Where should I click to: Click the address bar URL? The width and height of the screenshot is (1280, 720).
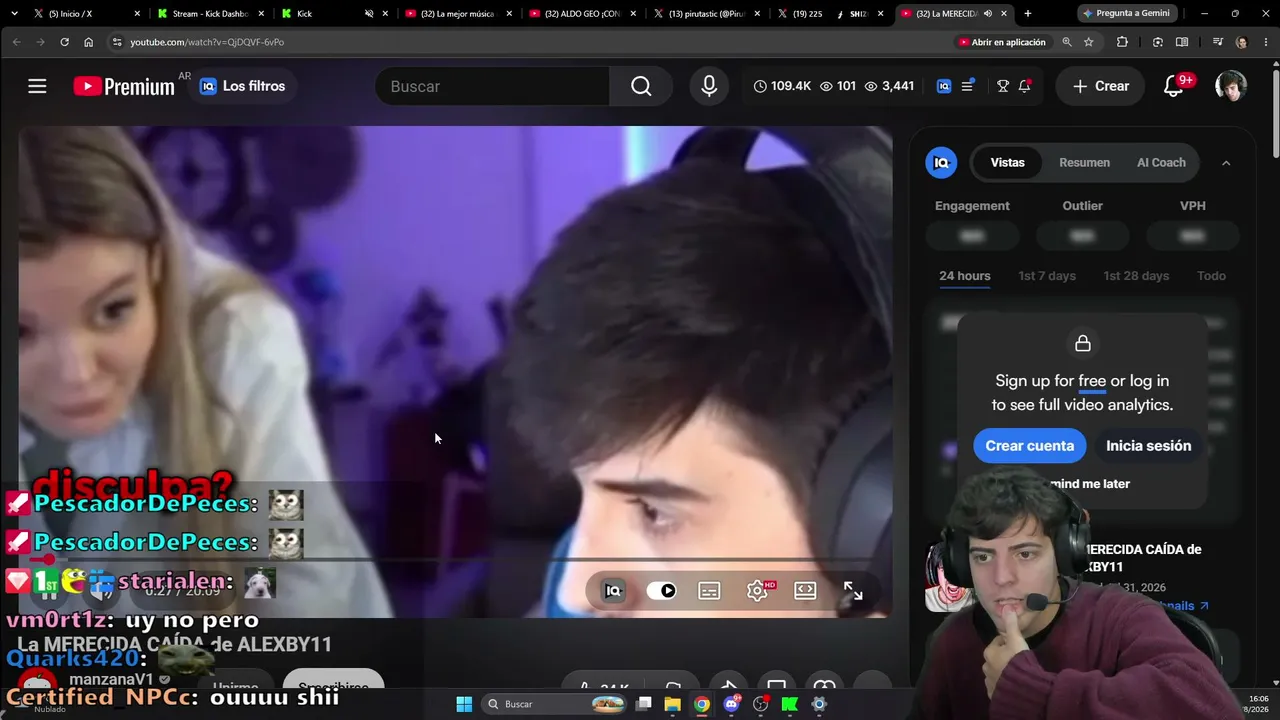(x=207, y=42)
